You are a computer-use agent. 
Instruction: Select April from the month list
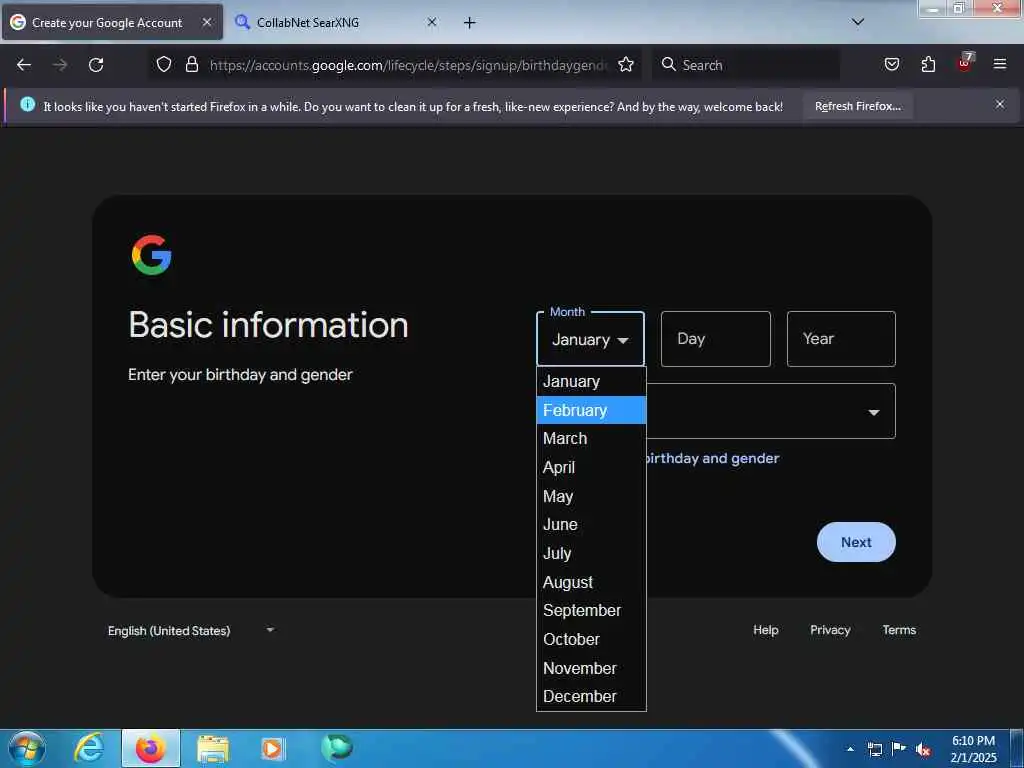[591, 468]
